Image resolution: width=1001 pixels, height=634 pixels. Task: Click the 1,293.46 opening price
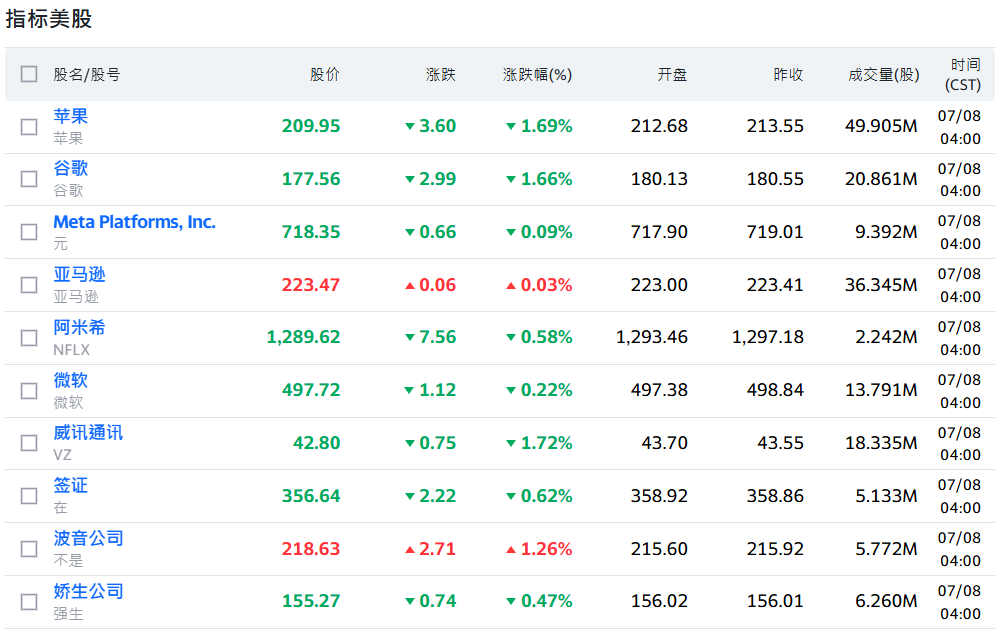click(x=652, y=337)
